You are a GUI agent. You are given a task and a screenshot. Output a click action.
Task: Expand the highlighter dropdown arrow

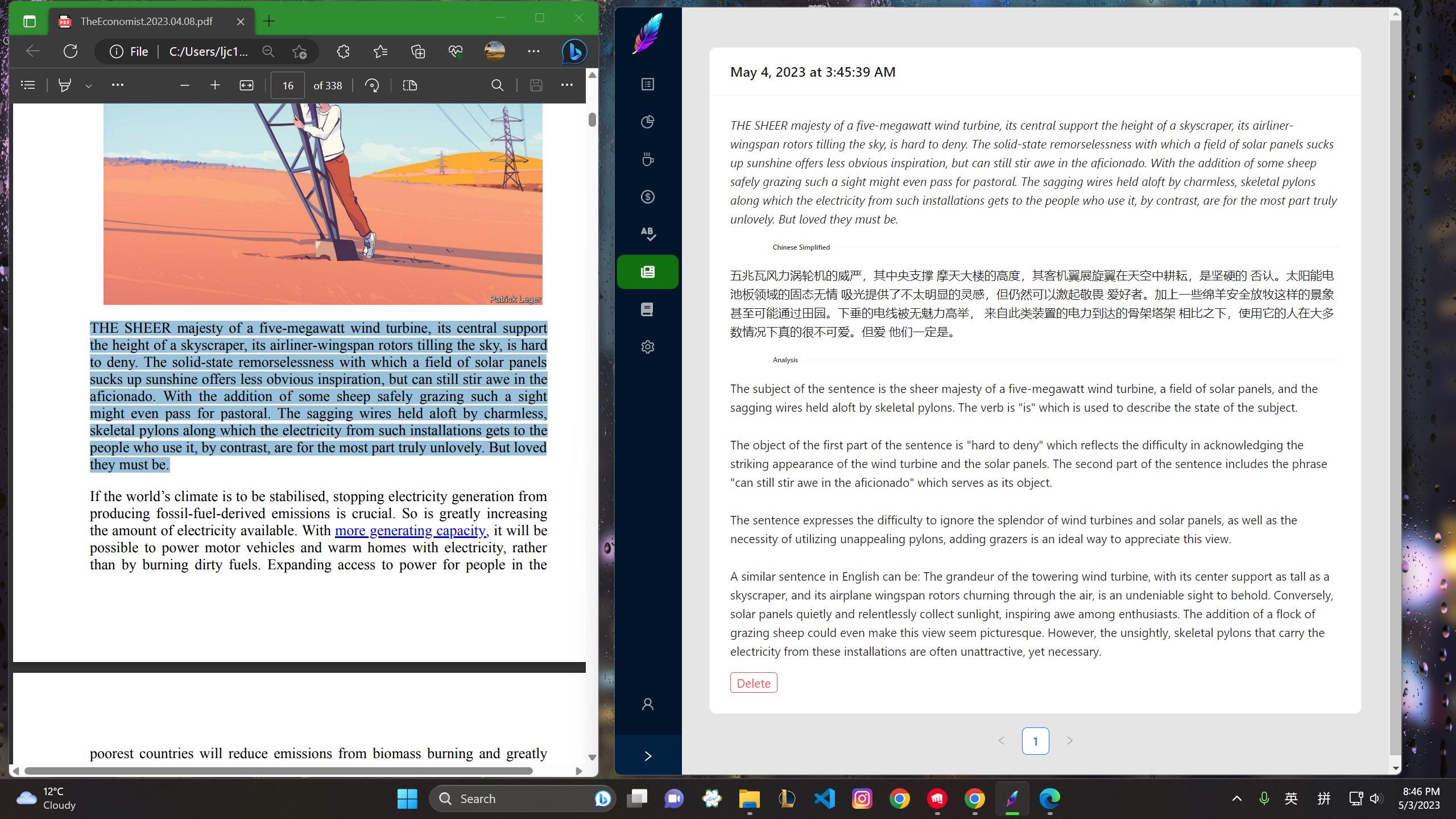88,86
